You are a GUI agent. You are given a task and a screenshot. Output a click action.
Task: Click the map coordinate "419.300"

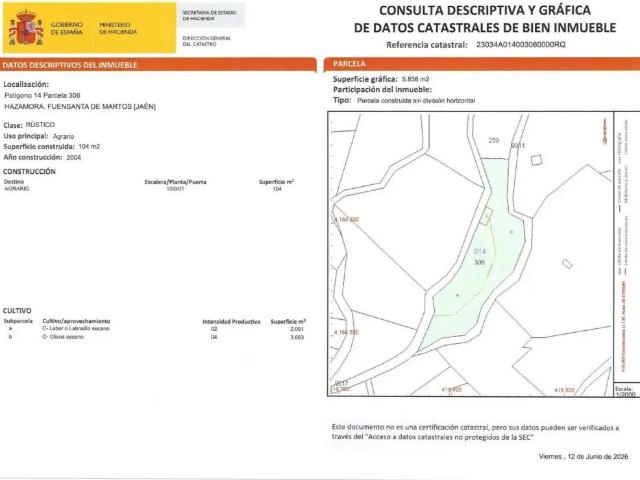coord(564,390)
